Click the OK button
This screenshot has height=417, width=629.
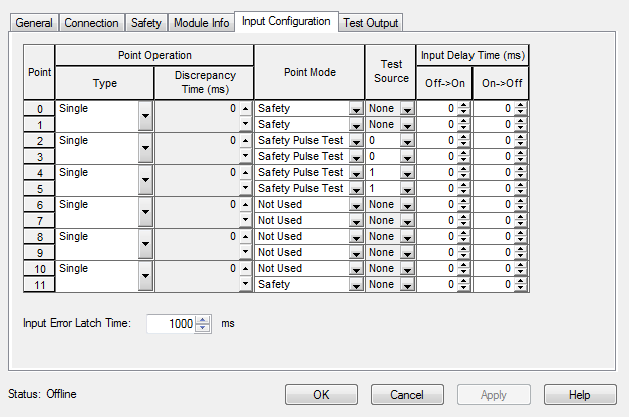click(x=321, y=394)
